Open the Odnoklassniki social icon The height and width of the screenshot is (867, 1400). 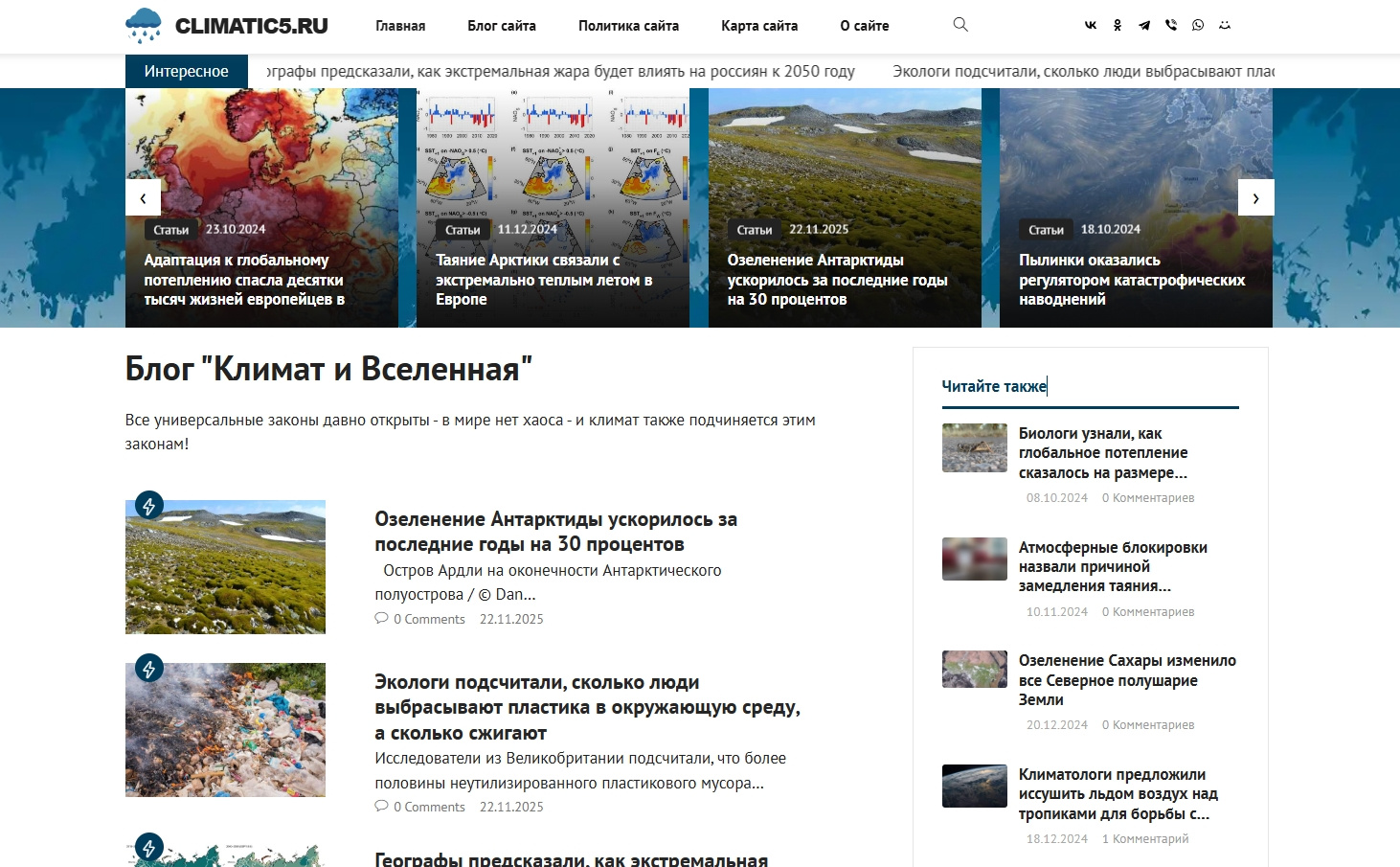(x=1118, y=26)
